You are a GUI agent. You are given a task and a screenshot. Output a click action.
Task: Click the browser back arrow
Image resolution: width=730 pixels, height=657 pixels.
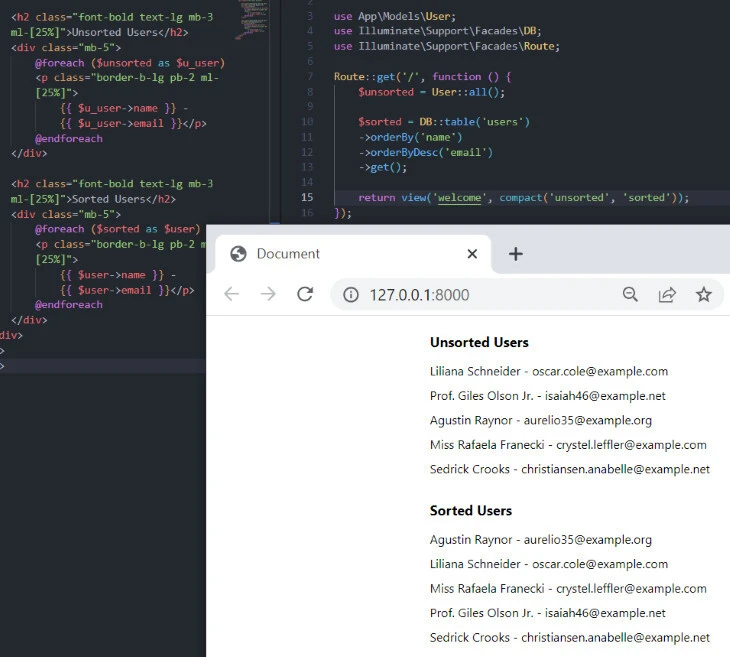point(232,294)
